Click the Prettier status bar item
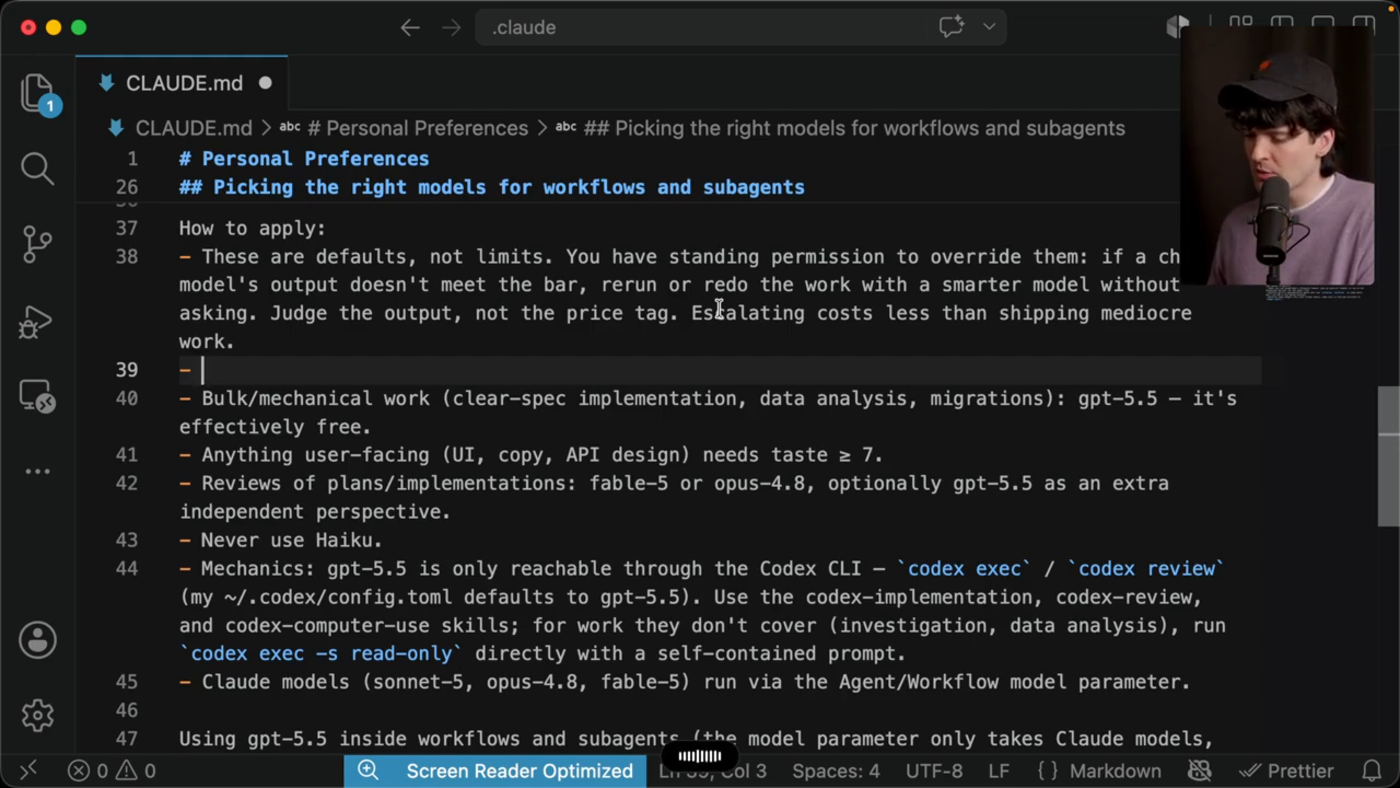The image size is (1400, 788). pyautogui.click(x=1286, y=771)
